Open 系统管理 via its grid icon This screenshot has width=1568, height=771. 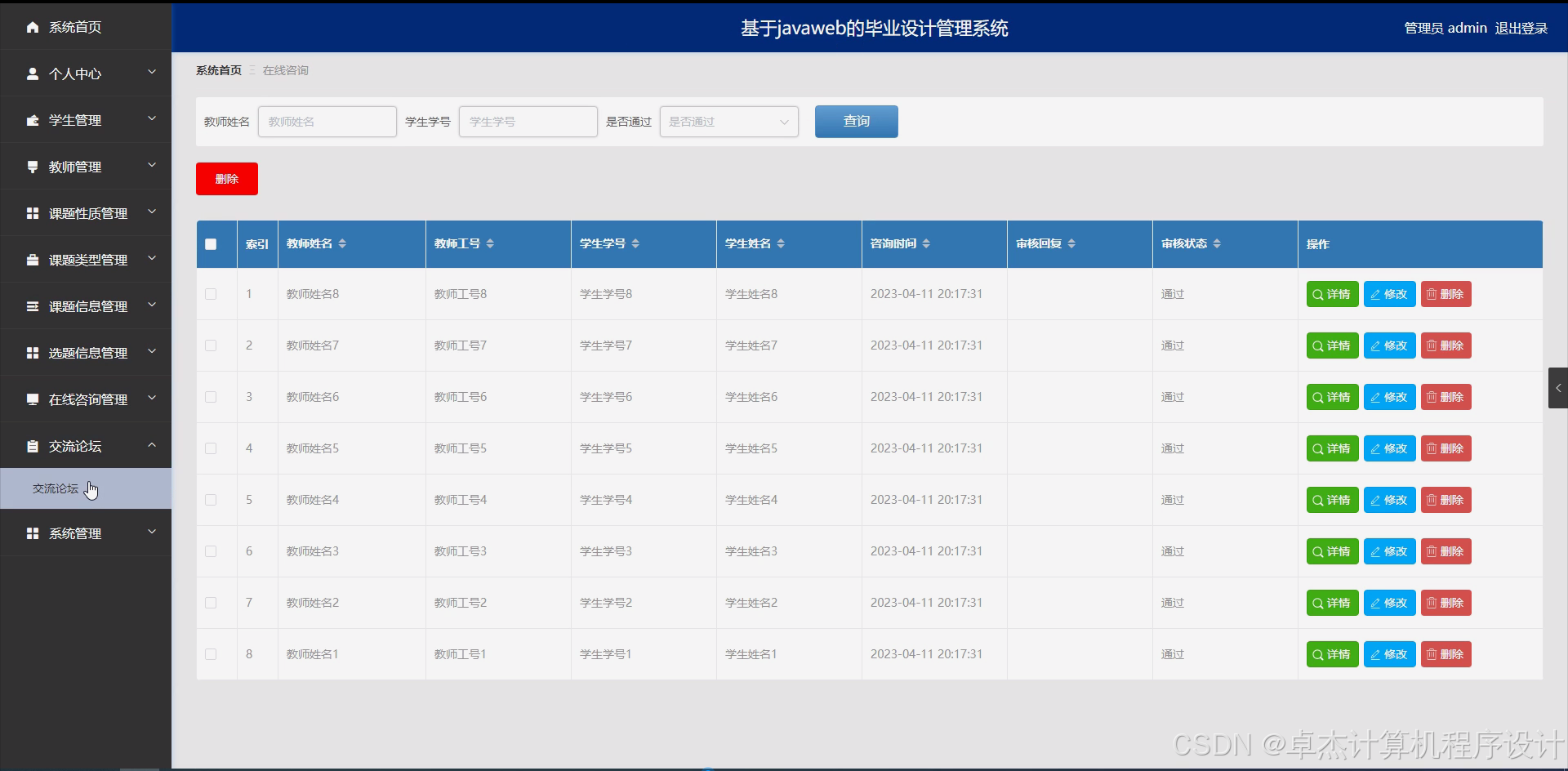(x=33, y=533)
